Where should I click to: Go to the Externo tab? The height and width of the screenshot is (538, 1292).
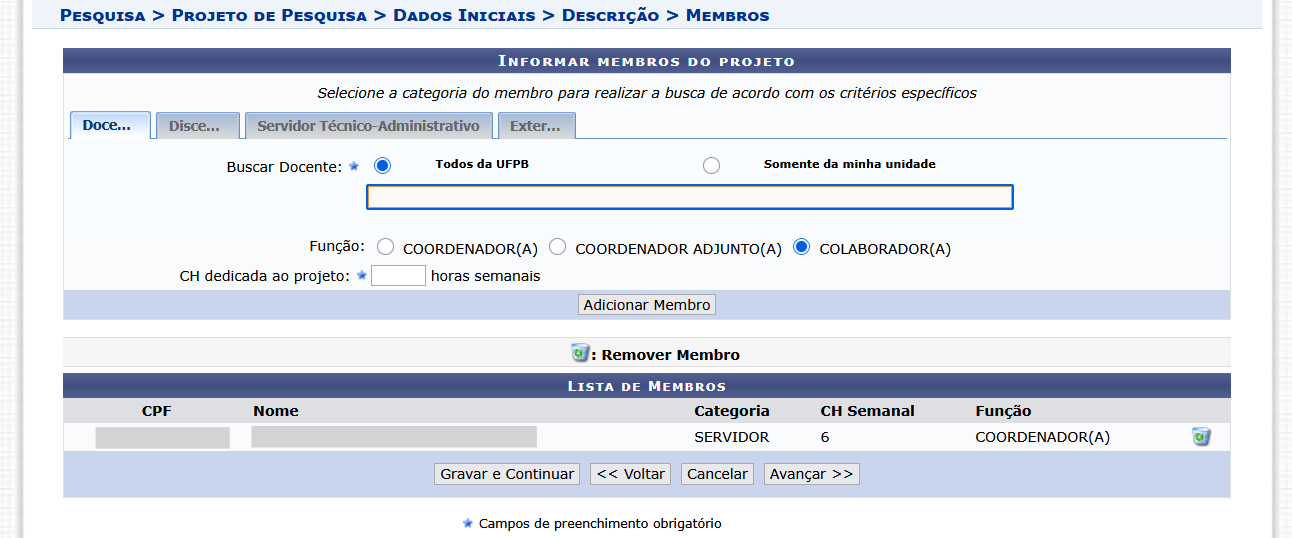(x=537, y=126)
